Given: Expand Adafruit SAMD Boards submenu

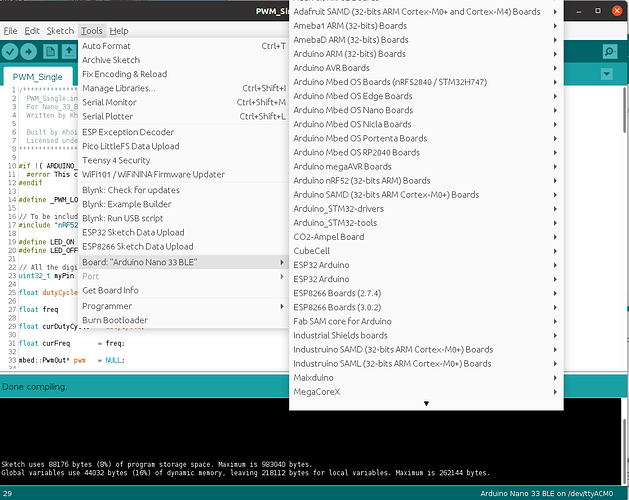Looking at the screenshot, I should [426, 12].
